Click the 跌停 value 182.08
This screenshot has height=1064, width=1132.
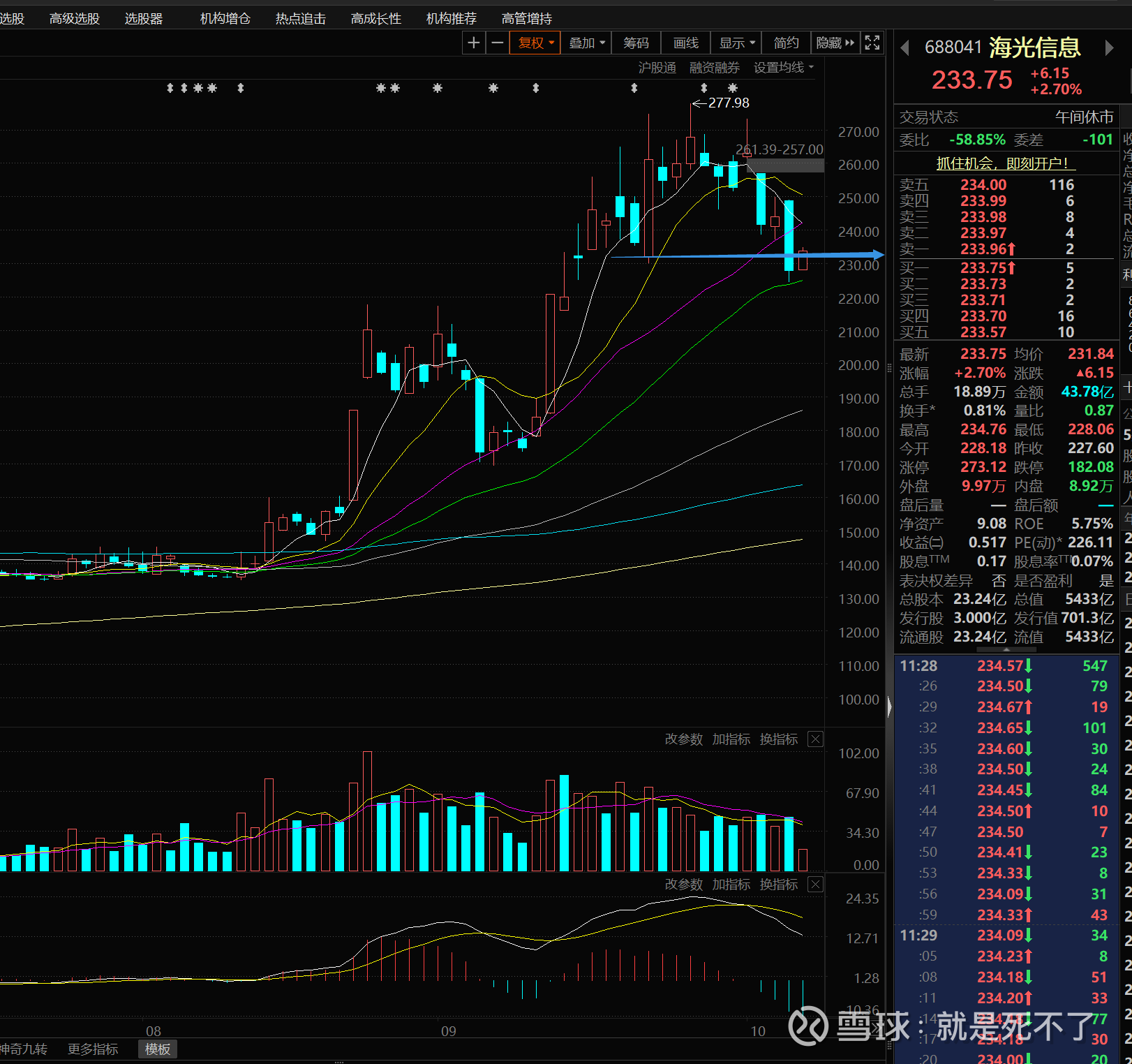1091,467
